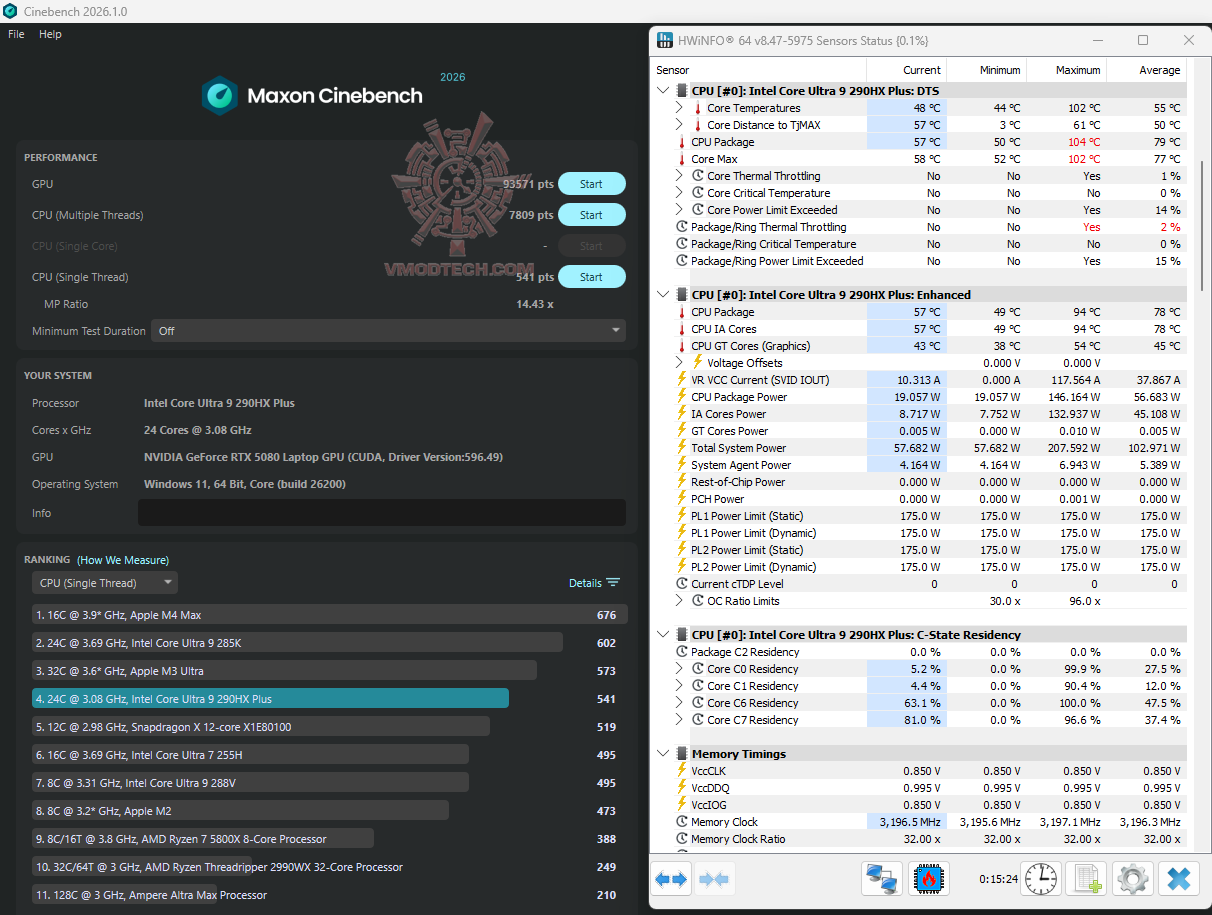Select the Intel Core Ultra 7 255H entry
The height and width of the screenshot is (915, 1212).
(329, 755)
